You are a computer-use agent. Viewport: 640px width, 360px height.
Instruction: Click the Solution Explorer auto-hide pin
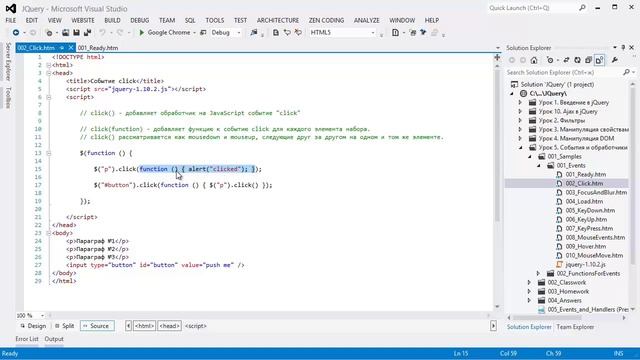coord(623,48)
